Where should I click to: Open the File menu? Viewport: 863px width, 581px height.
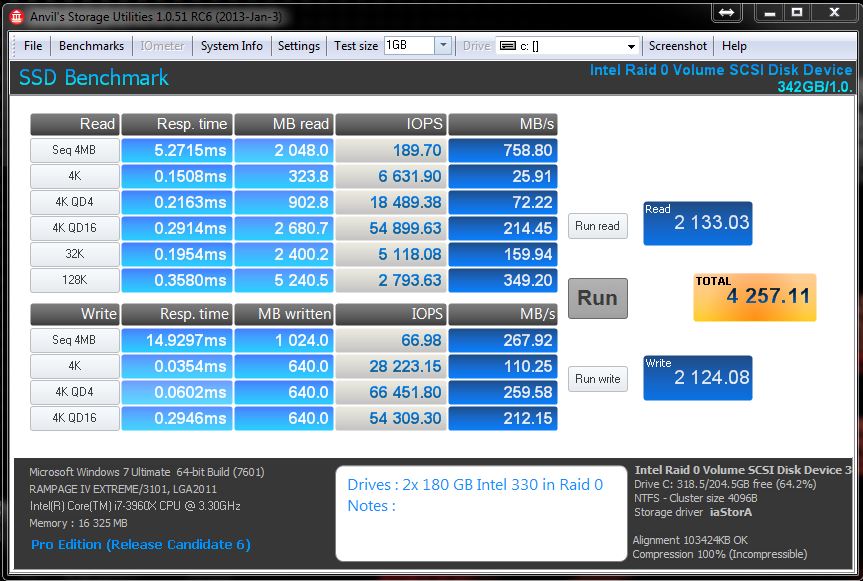tap(33, 46)
